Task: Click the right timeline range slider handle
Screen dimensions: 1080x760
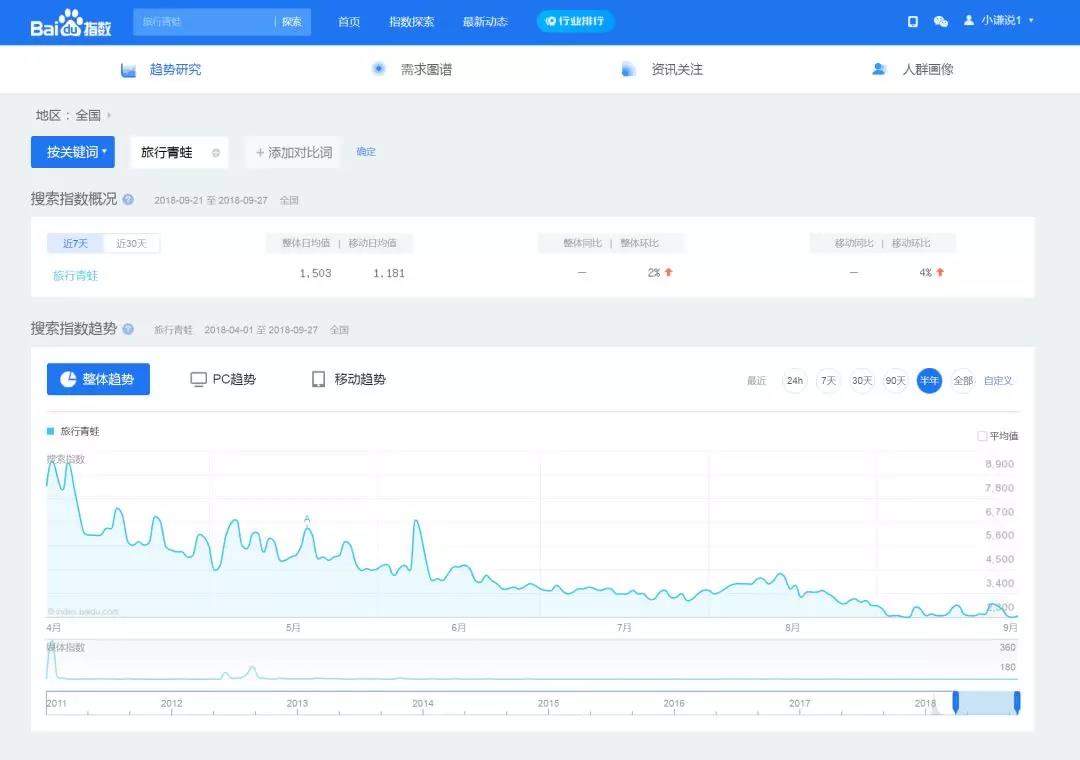Action: 1017,702
